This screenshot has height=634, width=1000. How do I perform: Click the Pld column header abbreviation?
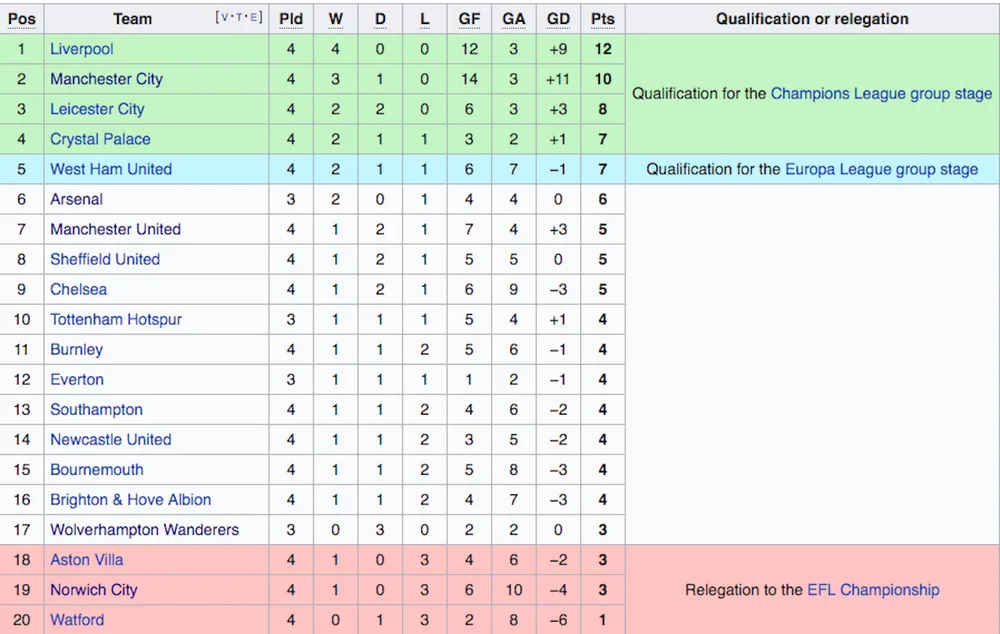pyautogui.click(x=291, y=19)
